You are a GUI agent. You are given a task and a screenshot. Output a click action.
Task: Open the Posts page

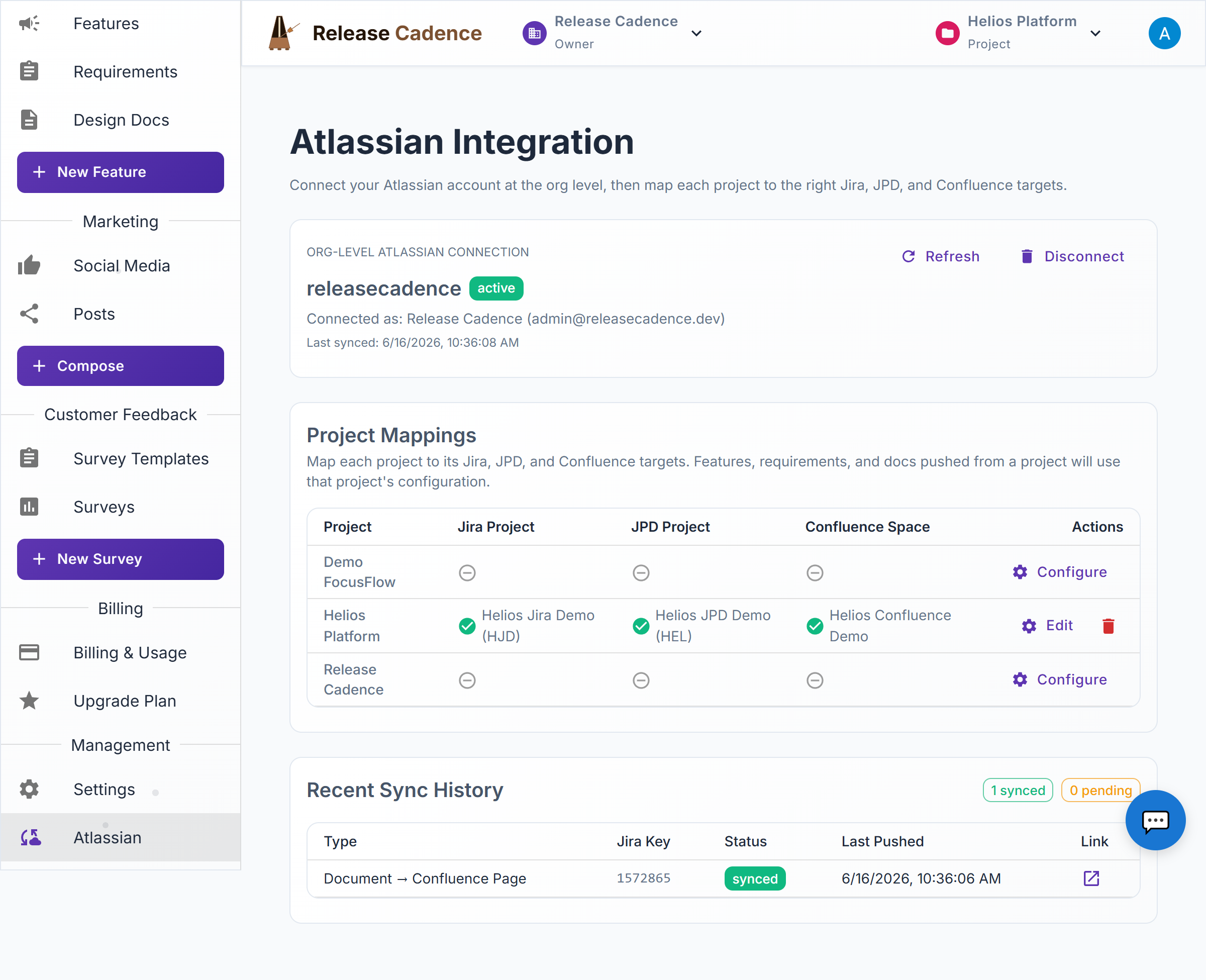click(121, 313)
